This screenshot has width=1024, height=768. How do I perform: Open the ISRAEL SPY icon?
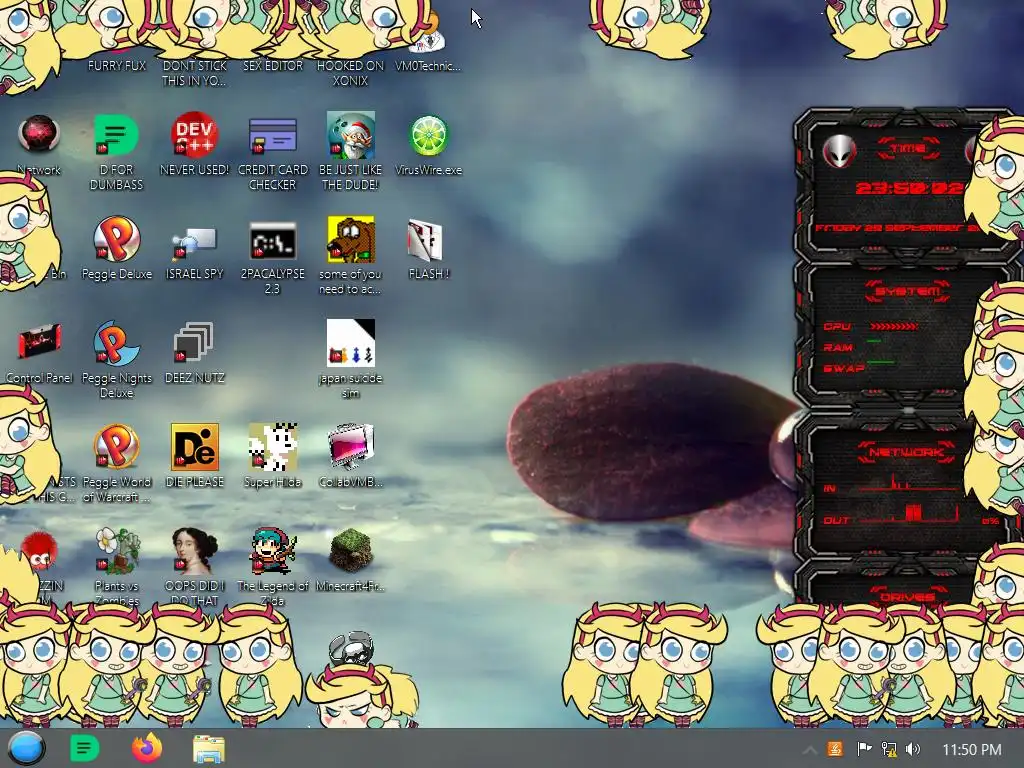click(x=194, y=244)
